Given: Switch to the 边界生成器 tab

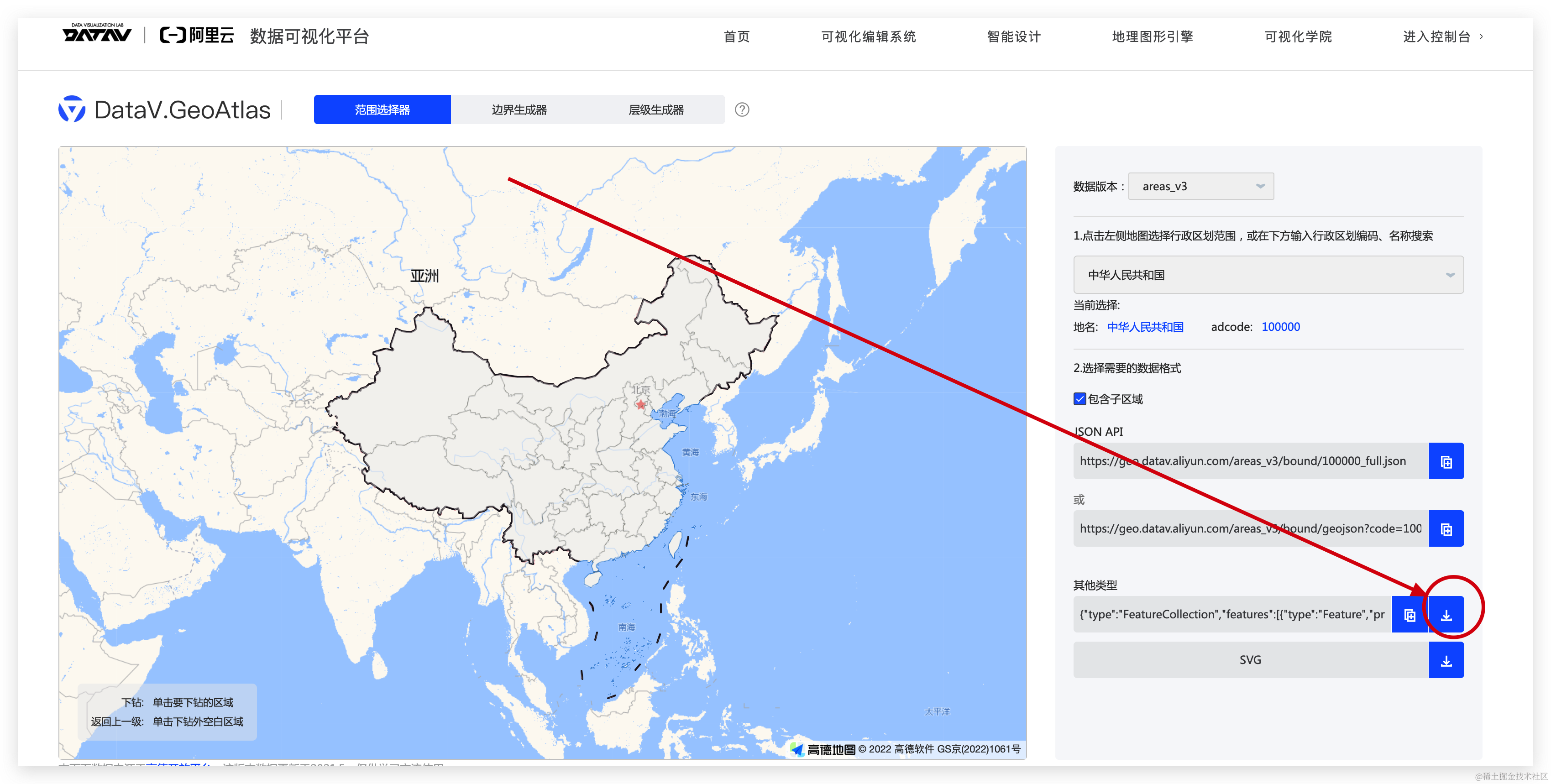Looking at the screenshot, I should [519, 110].
